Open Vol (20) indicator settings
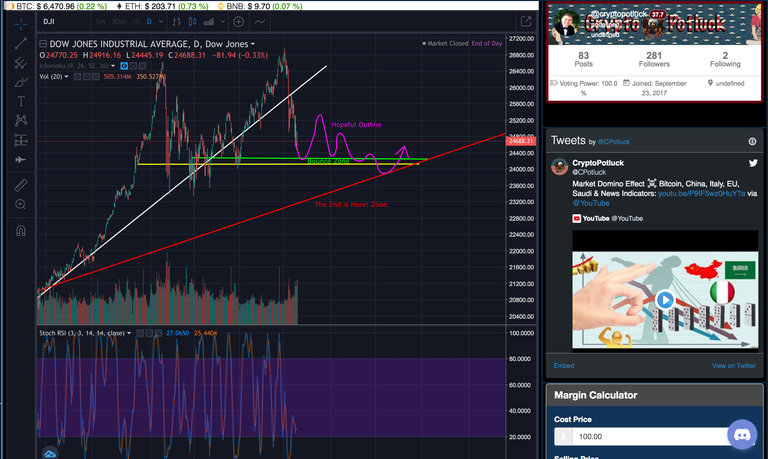 87,76
